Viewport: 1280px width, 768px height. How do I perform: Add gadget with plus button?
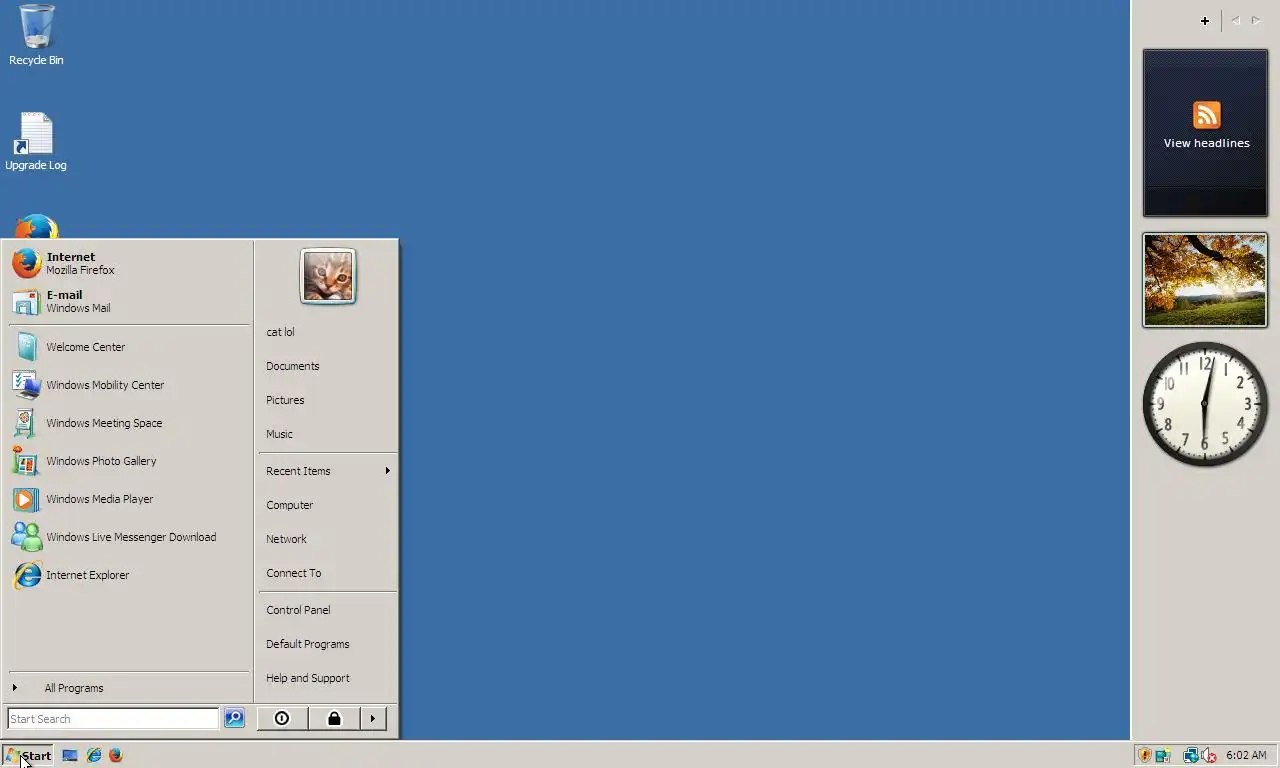(1205, 21)
